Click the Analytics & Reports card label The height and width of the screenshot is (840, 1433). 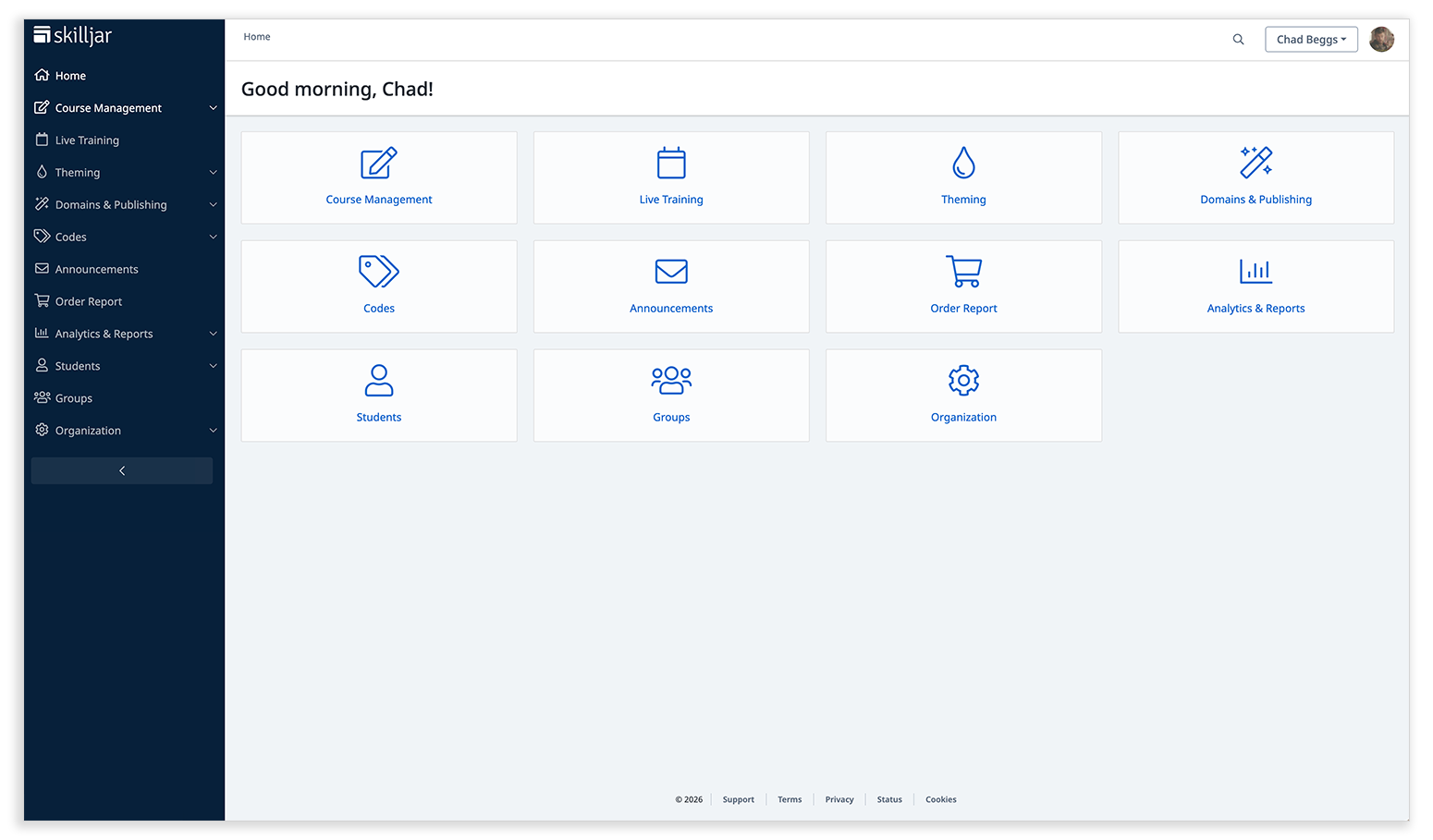(x=1255, y=309)
